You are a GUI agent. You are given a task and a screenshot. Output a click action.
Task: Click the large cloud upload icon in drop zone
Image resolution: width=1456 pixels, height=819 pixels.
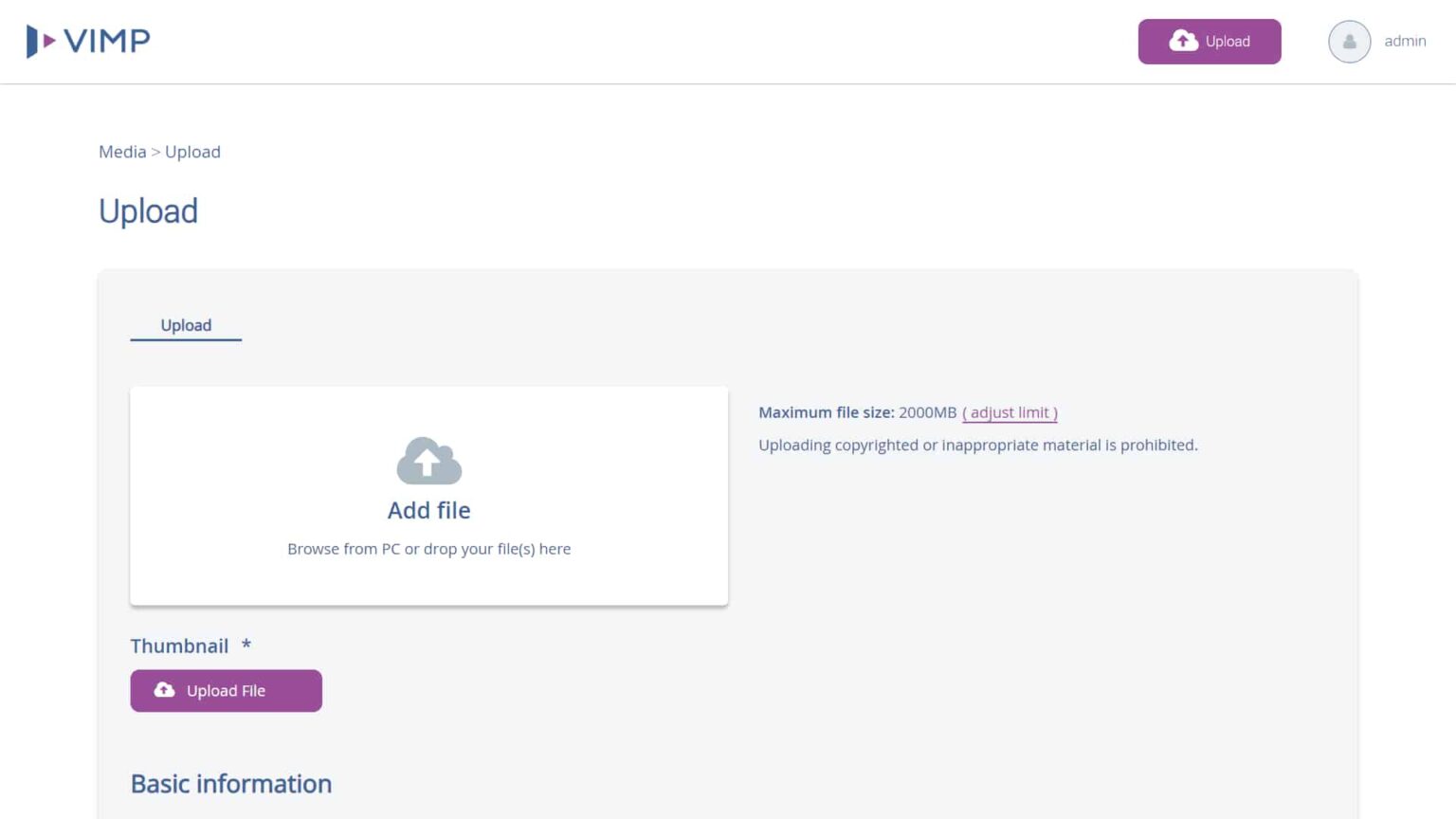[x=428, y=462]
